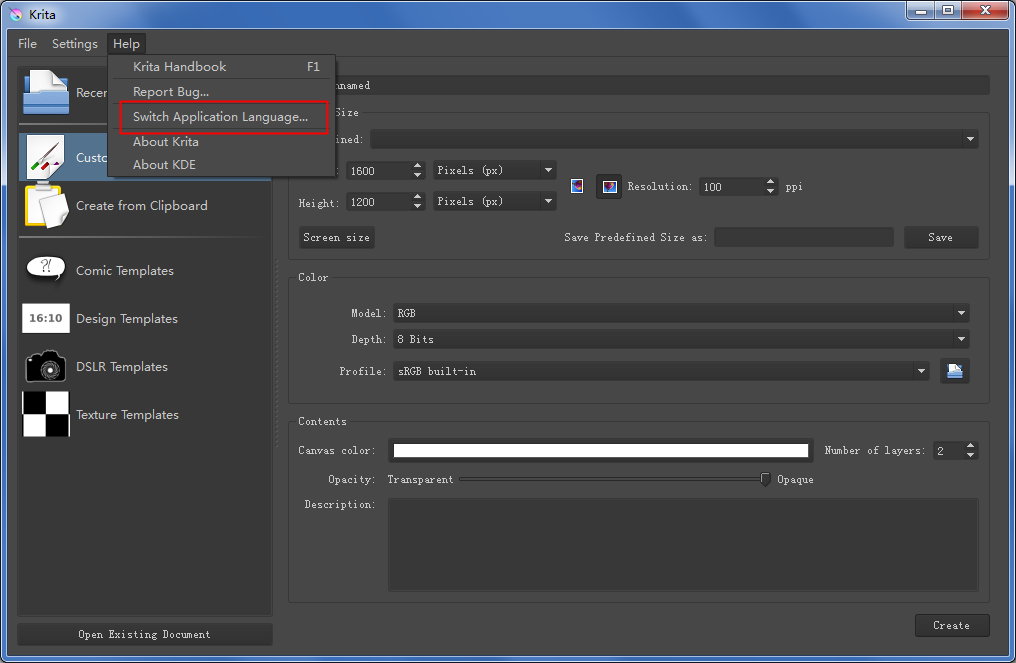Click the landscape orientation icon
This screenshot has width=1016, height=663.
609,186
